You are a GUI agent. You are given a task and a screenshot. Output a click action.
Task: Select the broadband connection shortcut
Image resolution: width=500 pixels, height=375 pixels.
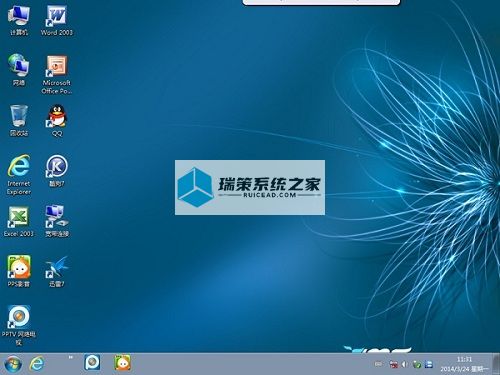(x=57, y=221)
